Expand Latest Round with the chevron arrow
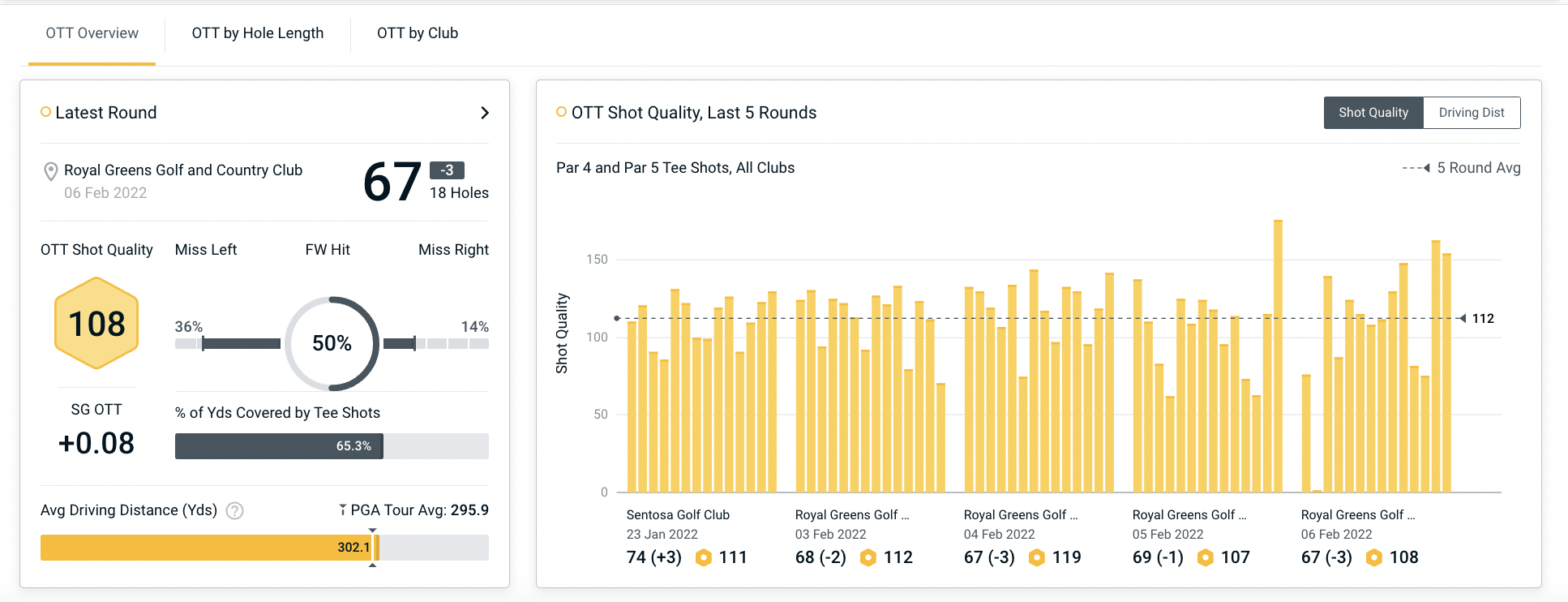 click(484, 113)
